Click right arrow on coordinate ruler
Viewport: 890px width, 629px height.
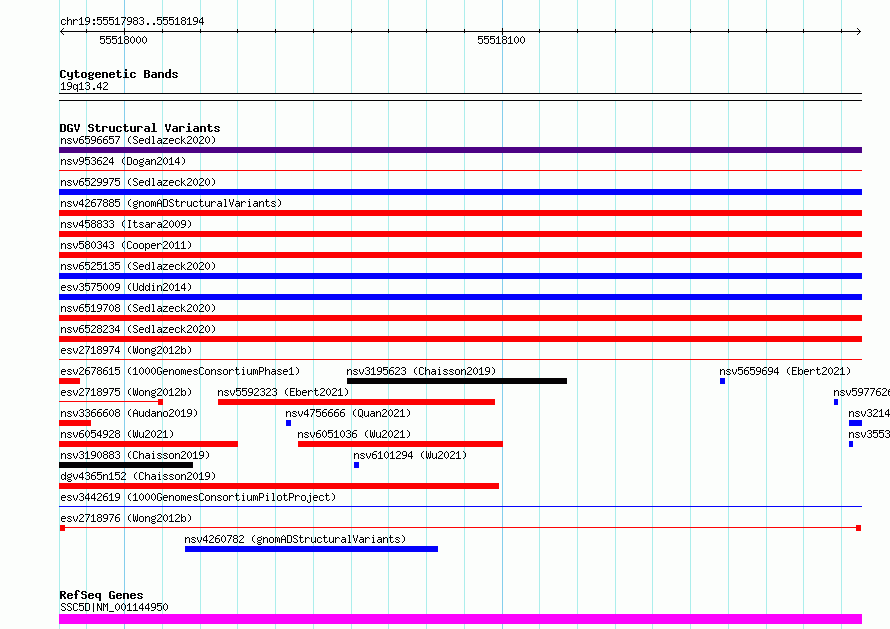[x=858, y=31]
